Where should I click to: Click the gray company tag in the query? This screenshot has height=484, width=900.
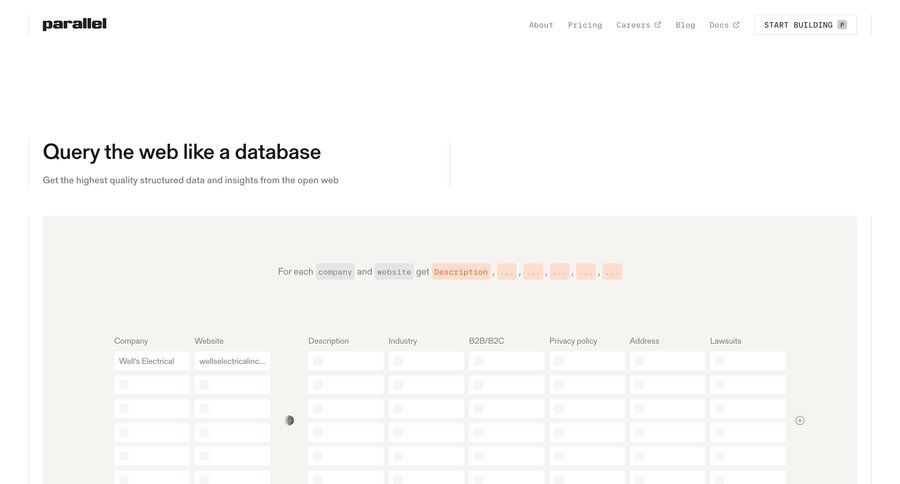coord(335,272)
